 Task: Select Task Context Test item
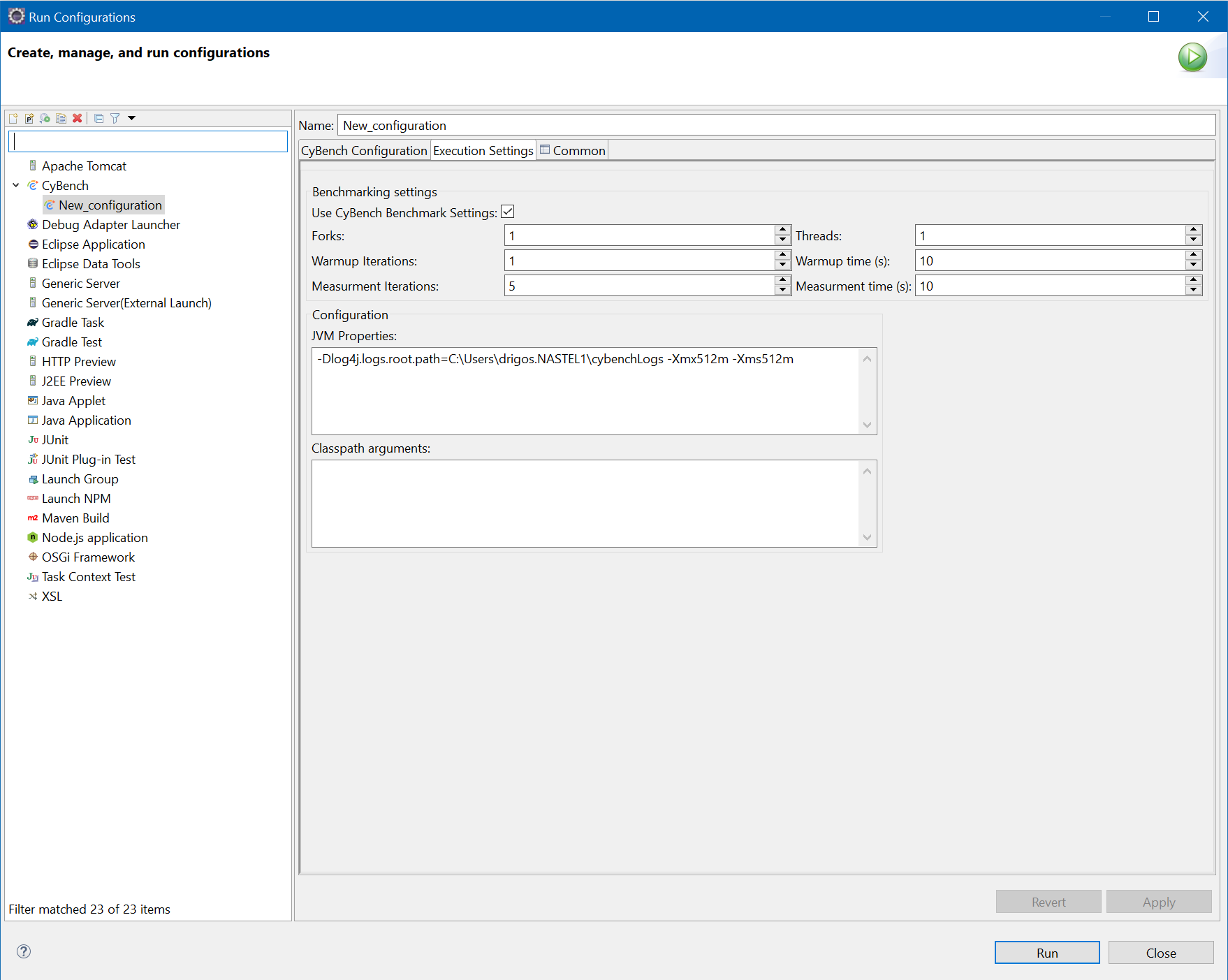point(89,576)
